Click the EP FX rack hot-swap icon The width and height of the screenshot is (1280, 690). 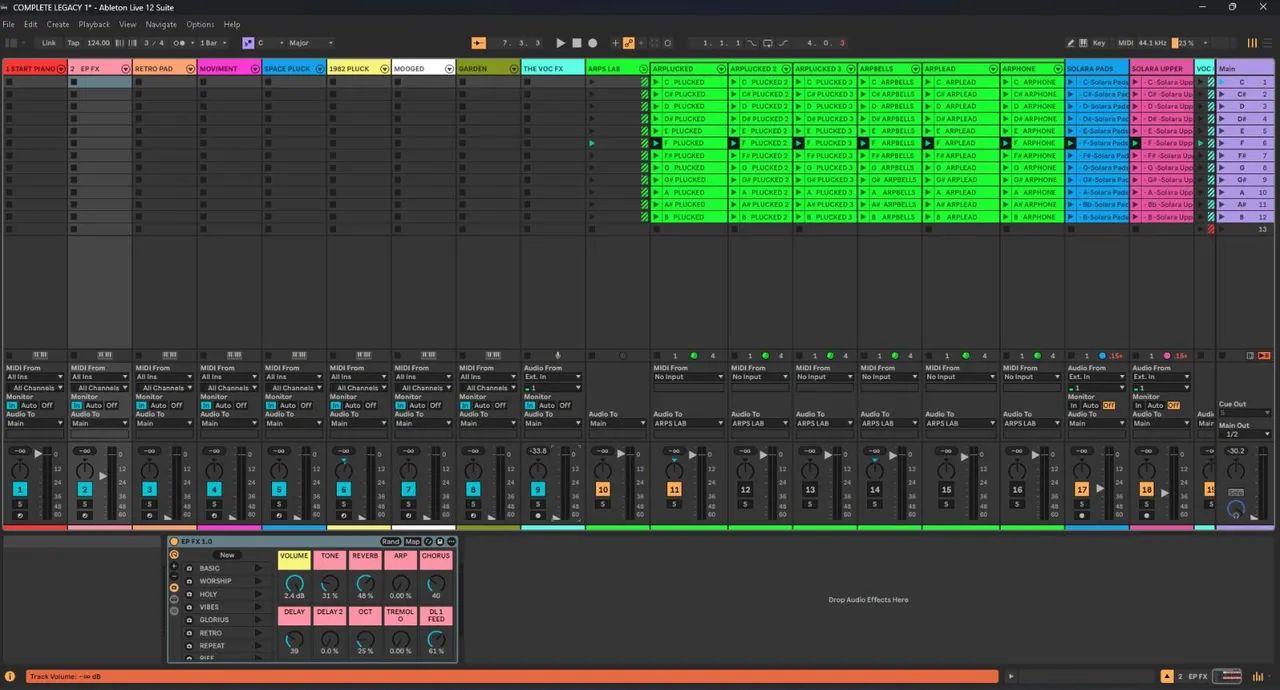tap(430, 541)
